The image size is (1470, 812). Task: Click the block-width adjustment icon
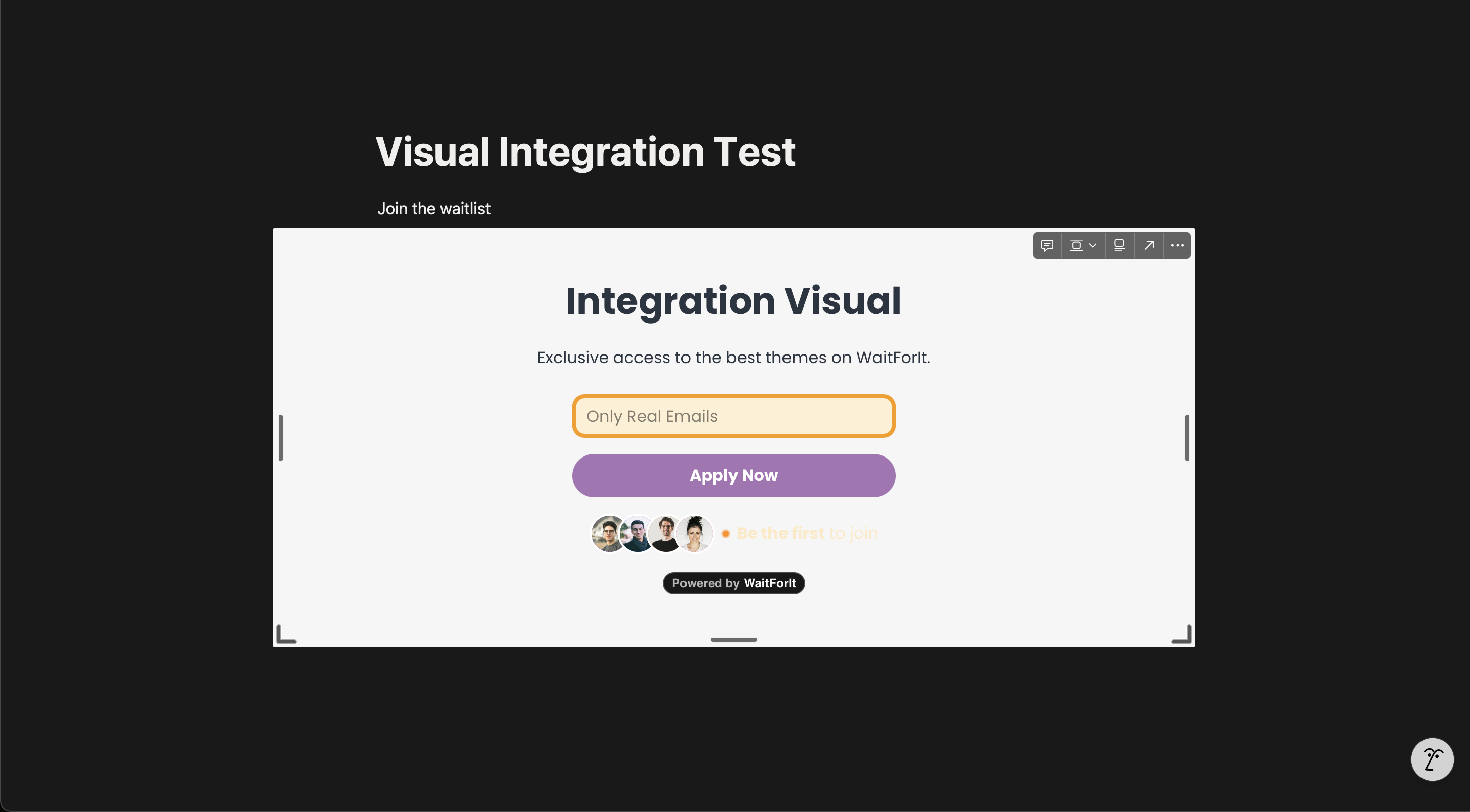[1076, 245]
